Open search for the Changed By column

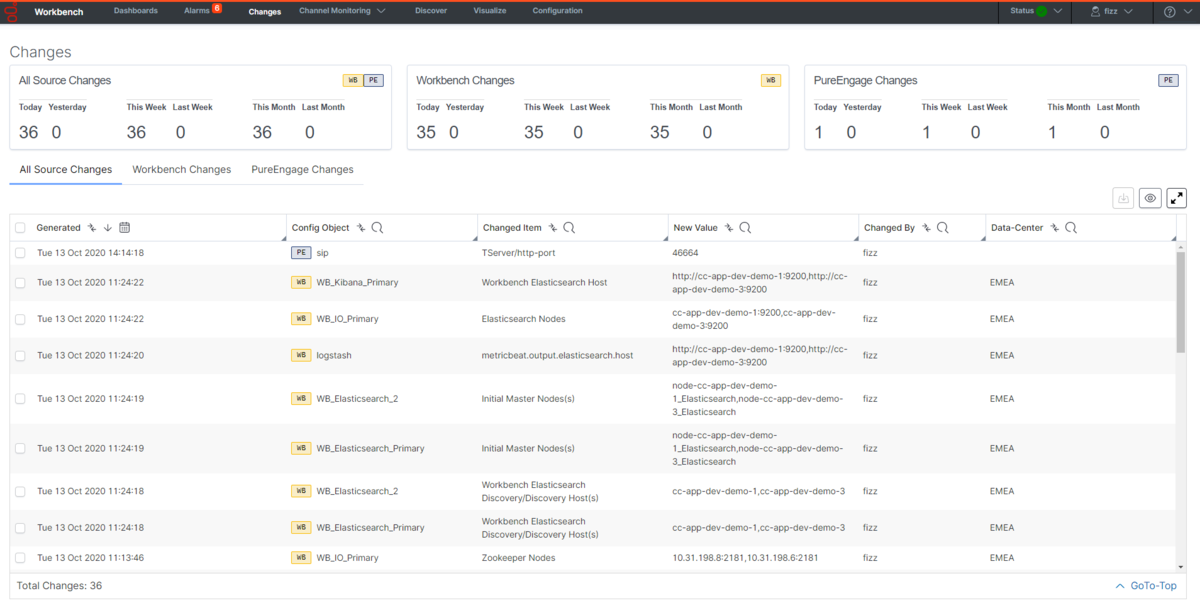point(942,228)
